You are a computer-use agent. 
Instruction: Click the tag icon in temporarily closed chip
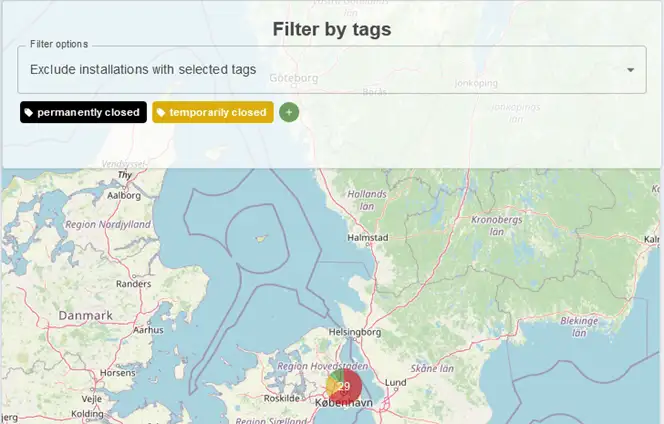[x=161, y=112]
